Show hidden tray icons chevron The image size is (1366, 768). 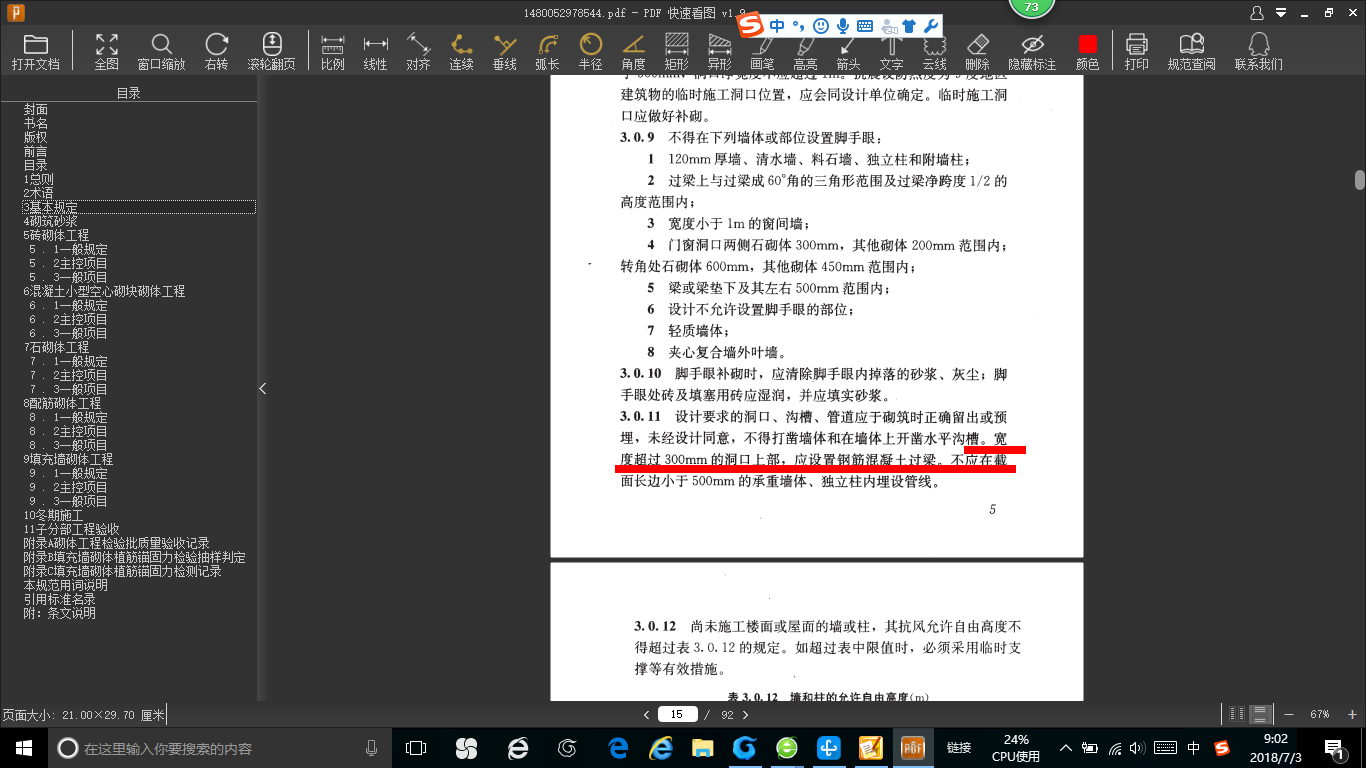tap(1066, 747)
